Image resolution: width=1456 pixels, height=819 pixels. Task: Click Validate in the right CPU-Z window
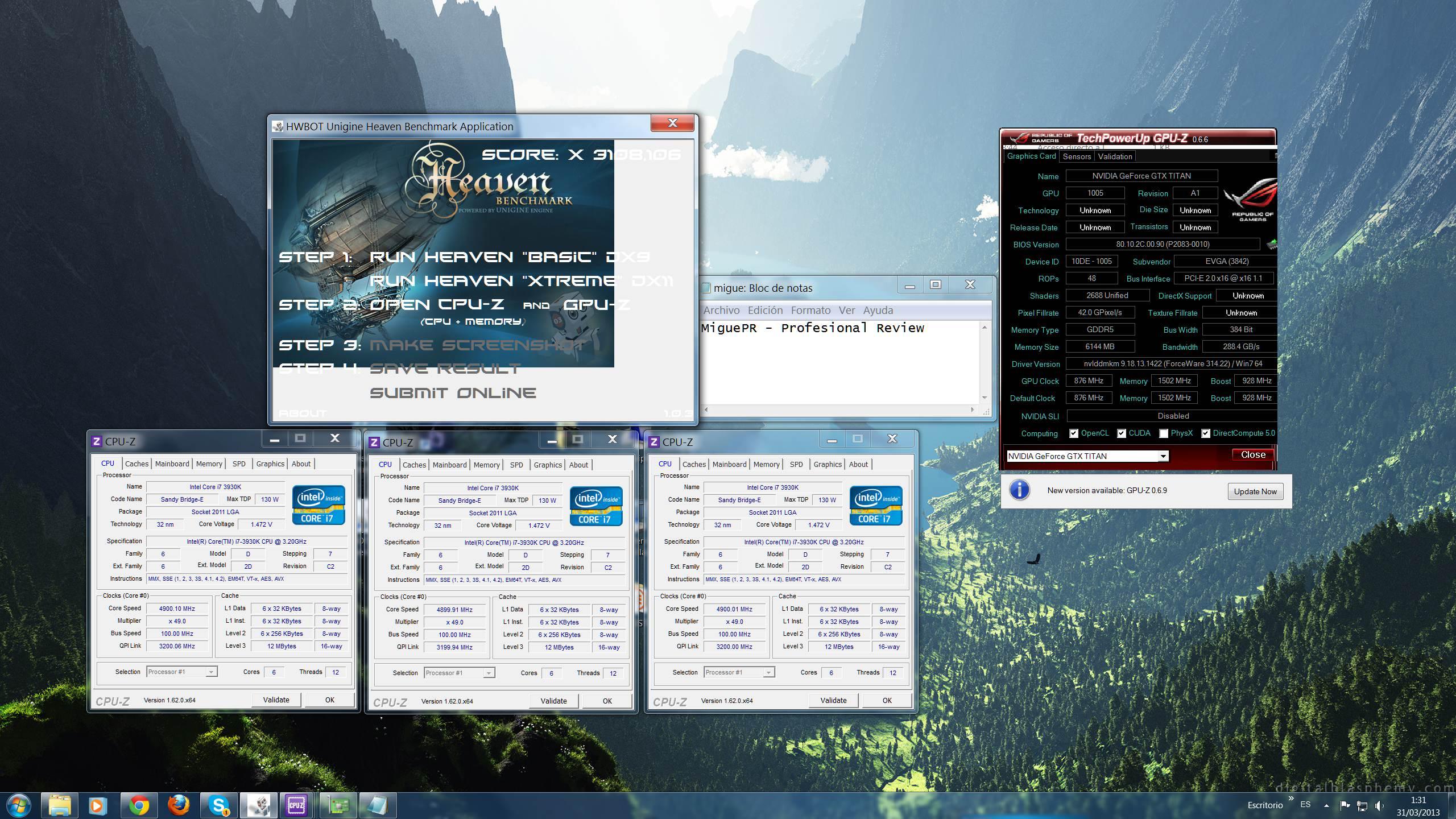pos(834,700)
